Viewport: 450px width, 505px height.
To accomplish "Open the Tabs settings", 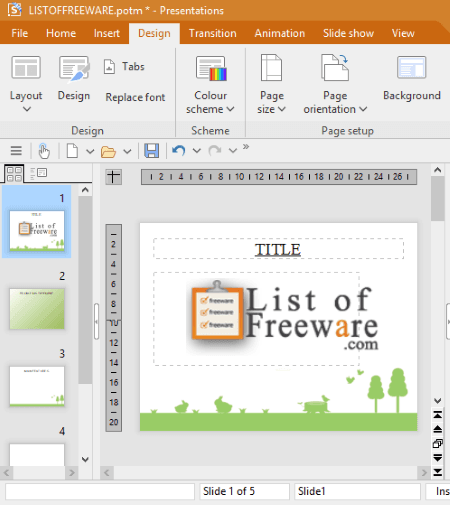I will click(124, 67).
